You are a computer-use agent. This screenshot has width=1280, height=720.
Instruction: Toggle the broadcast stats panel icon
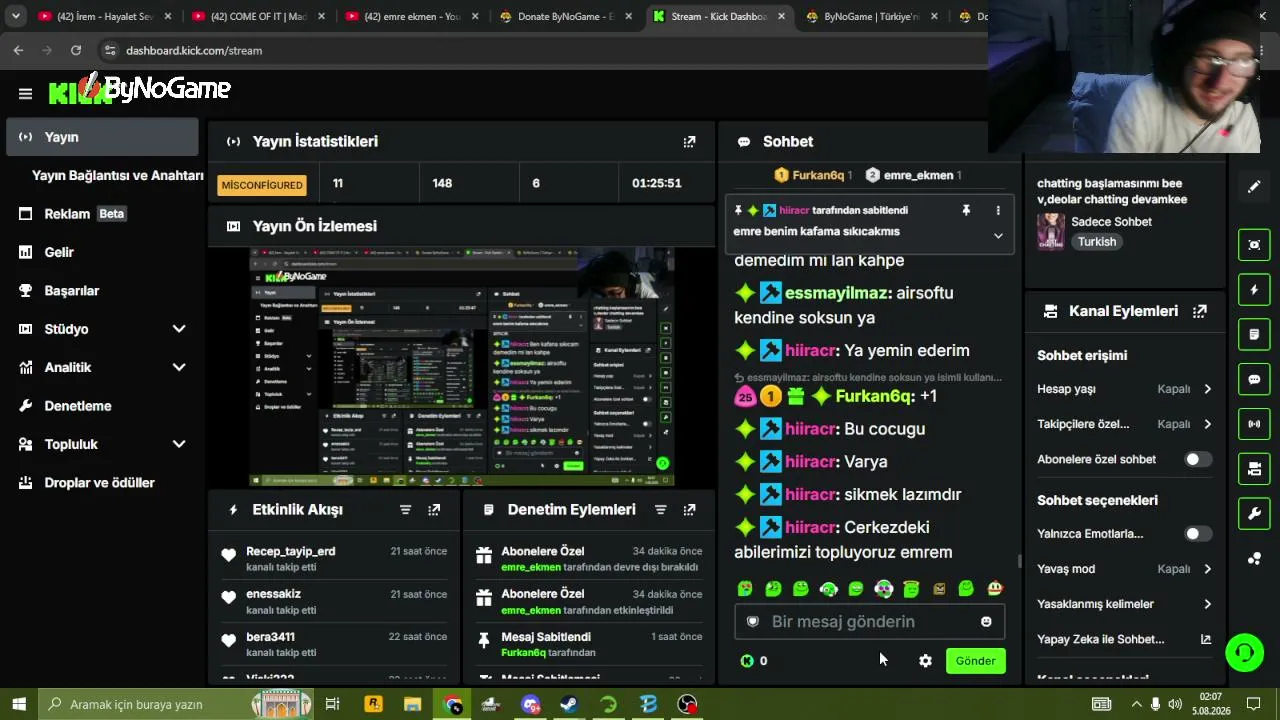(1254, 424)
